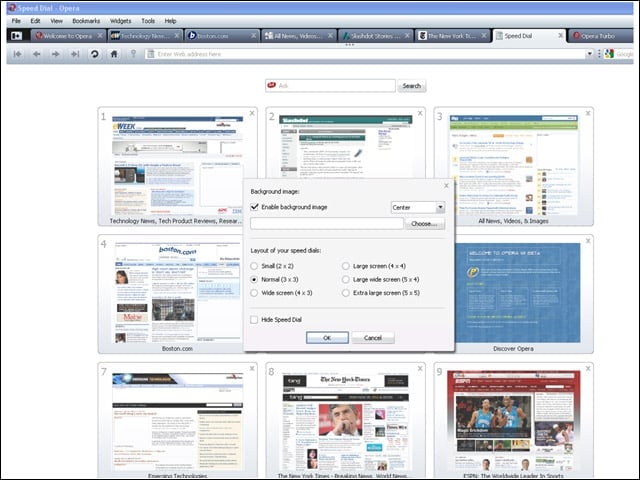
Task: Click the Google search engine icon
Action: tap(609, 54)
